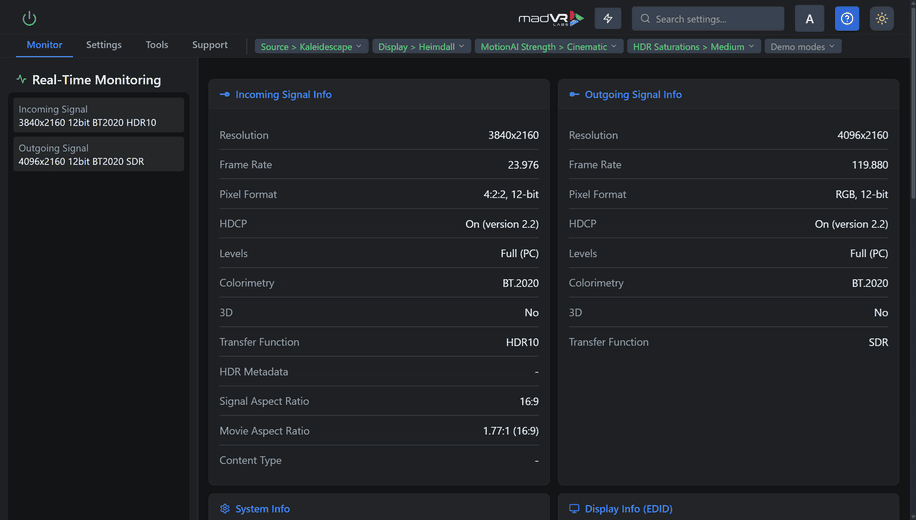
Task: Click the System Info gear icon
Action: pyautogui.click(x=225, y=509)
